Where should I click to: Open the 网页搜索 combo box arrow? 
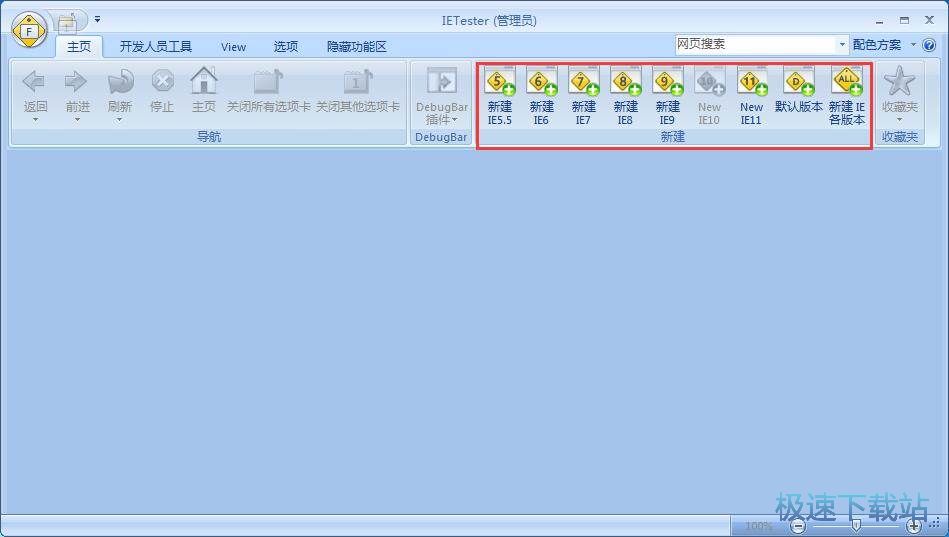coord(842,44)
